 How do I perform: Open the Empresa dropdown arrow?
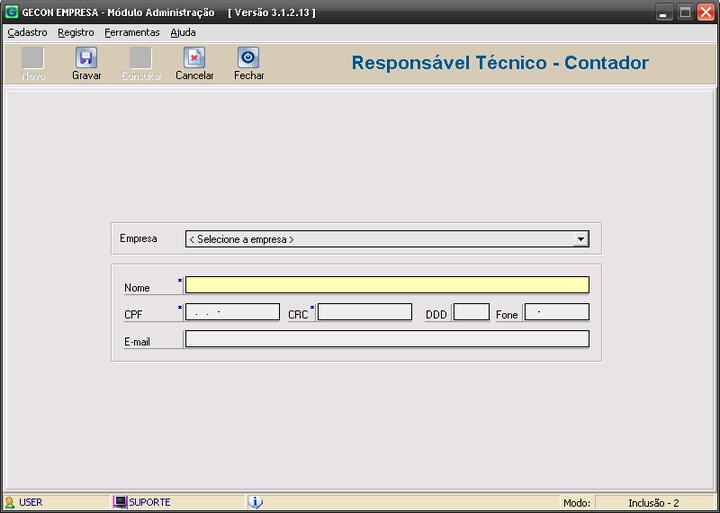pyautogui.click(x=580, y=240)
